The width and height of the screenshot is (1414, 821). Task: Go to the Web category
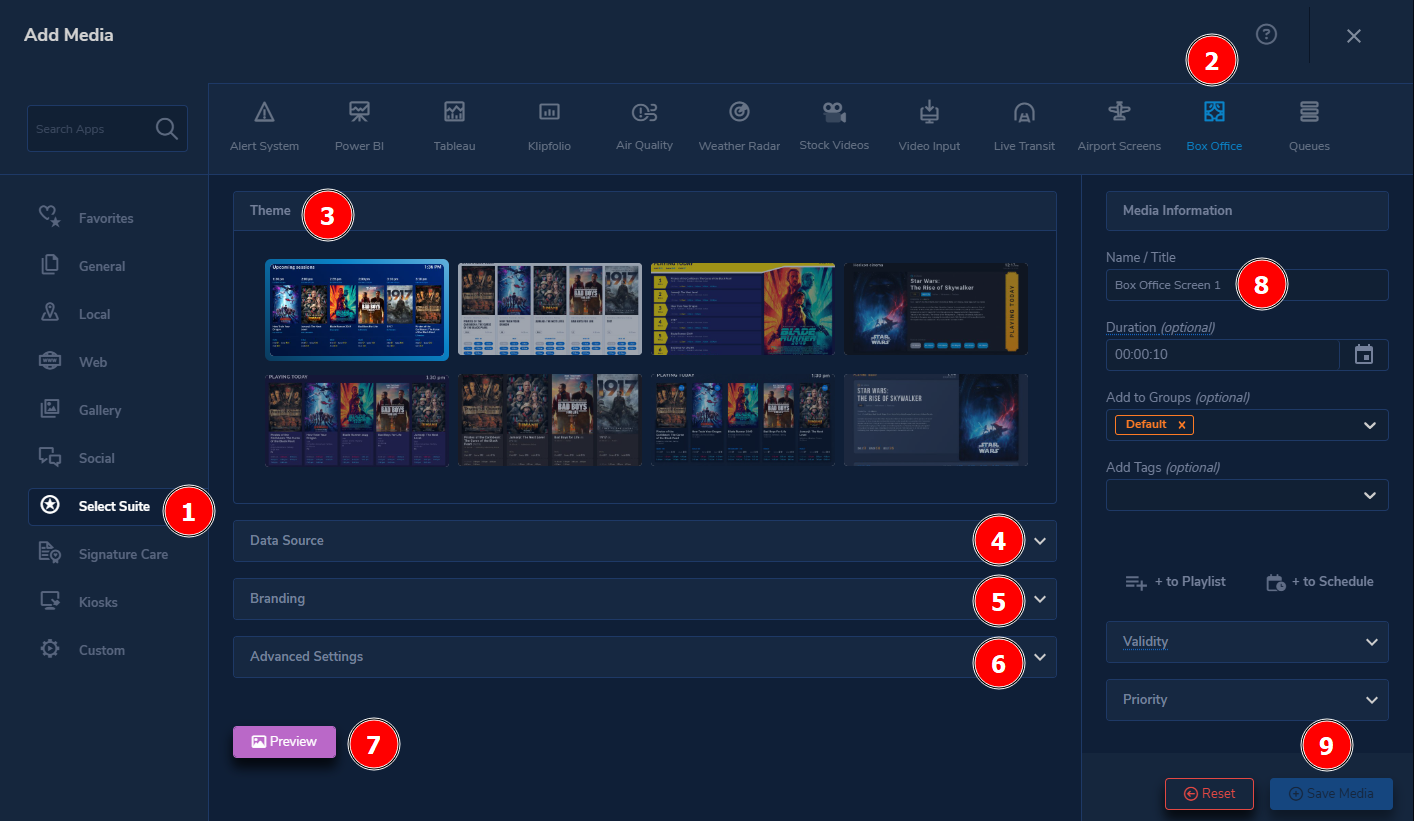(73, 362)
